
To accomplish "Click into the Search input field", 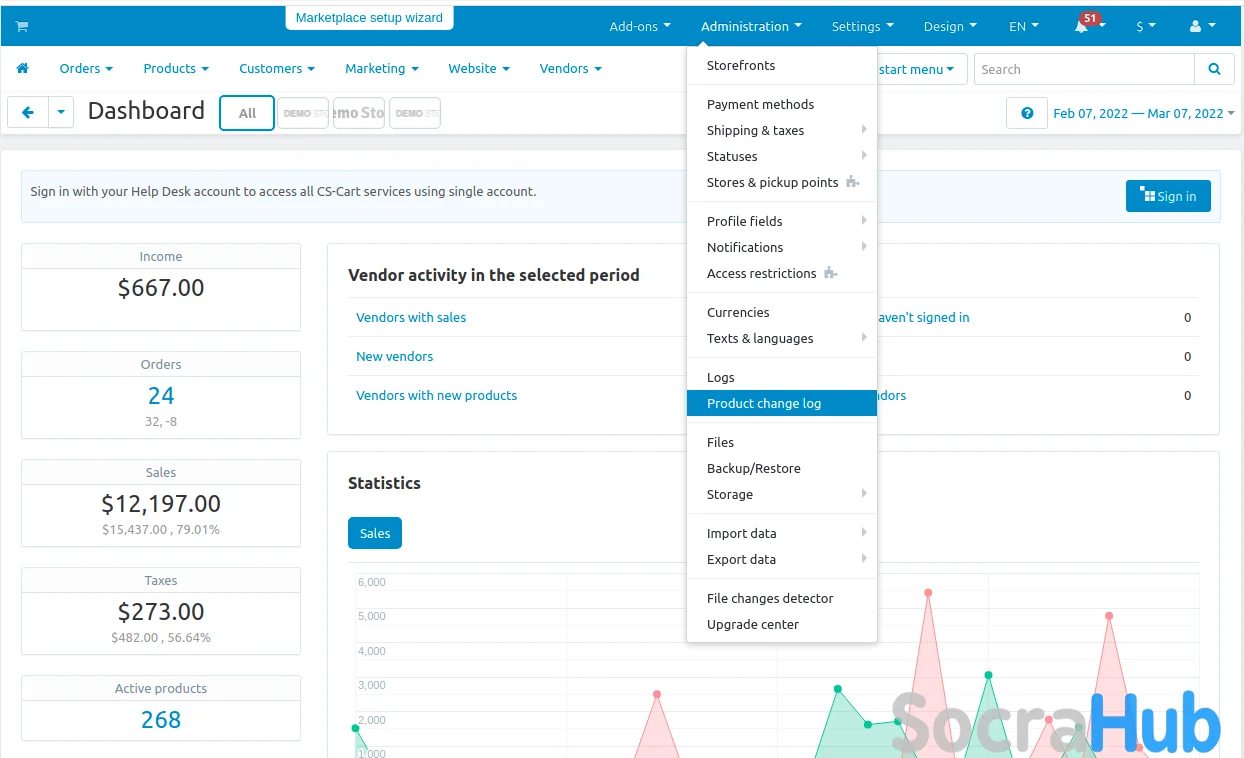I will click(x=1083, y=69).
